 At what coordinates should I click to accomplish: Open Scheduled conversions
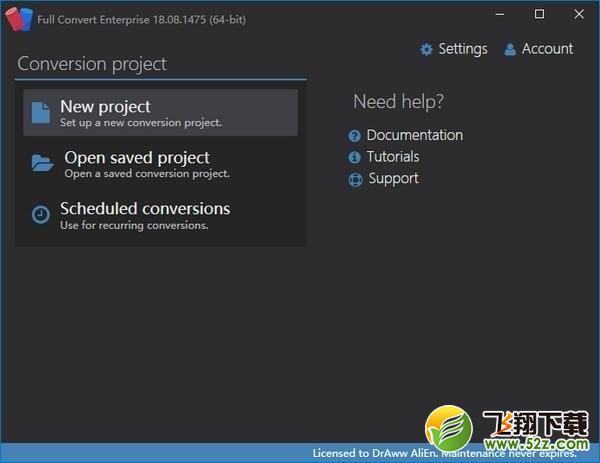(x=160, y=215)
